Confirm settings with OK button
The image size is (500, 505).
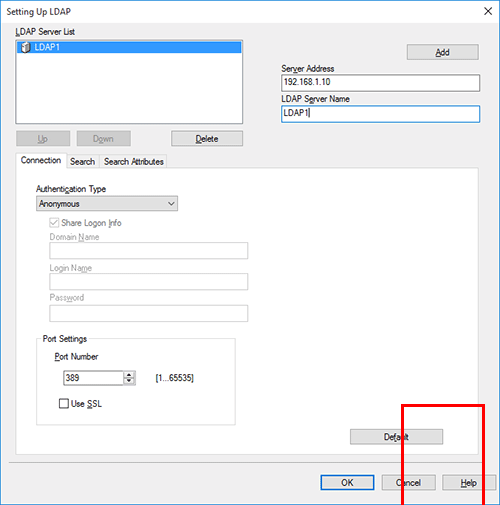pos(347,483)
